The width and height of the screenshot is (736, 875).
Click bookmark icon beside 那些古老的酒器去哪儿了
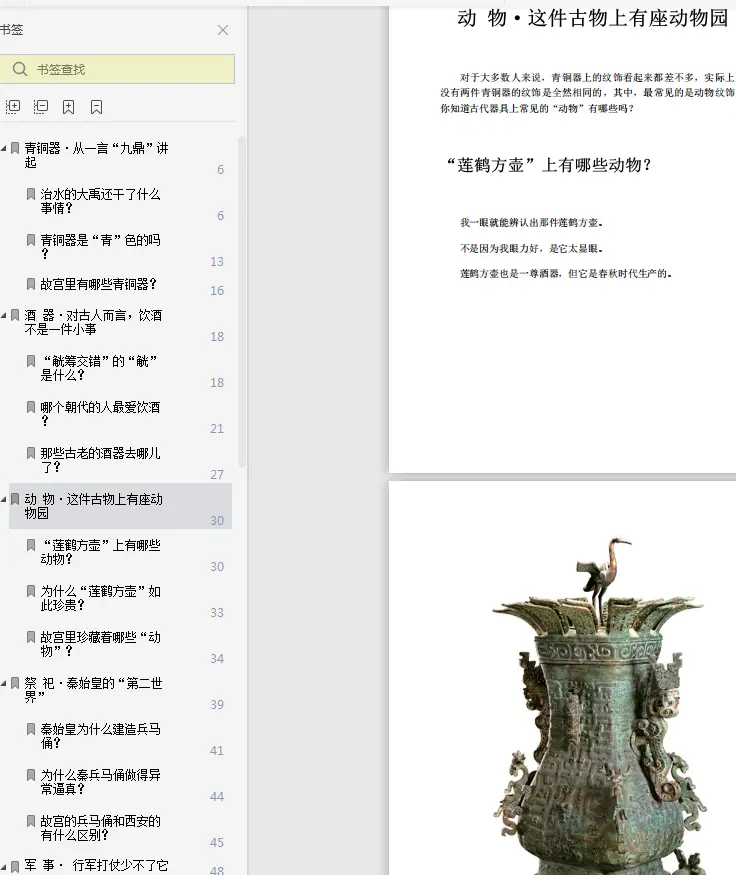pyautogui.click(x=31, y=453)
